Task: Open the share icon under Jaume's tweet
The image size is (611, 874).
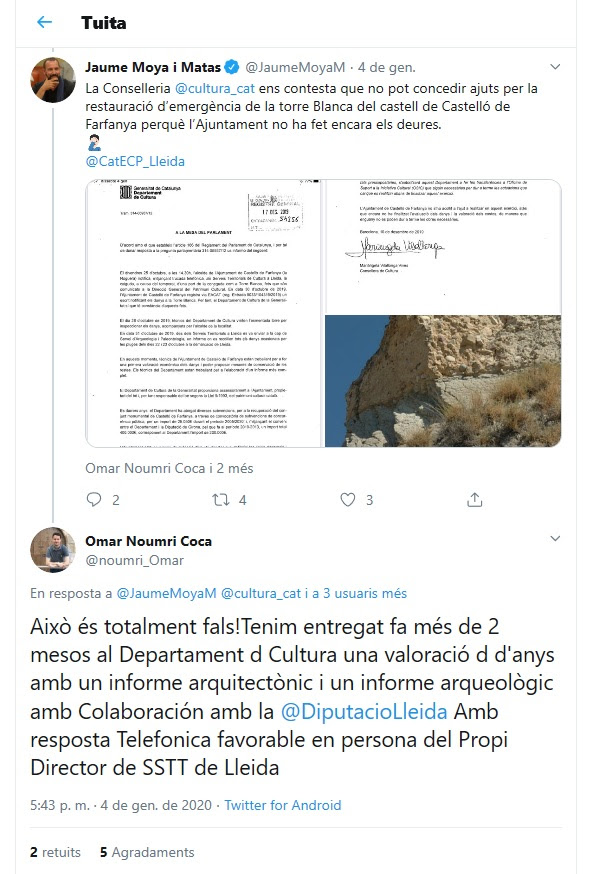Action: pos(474,499)
